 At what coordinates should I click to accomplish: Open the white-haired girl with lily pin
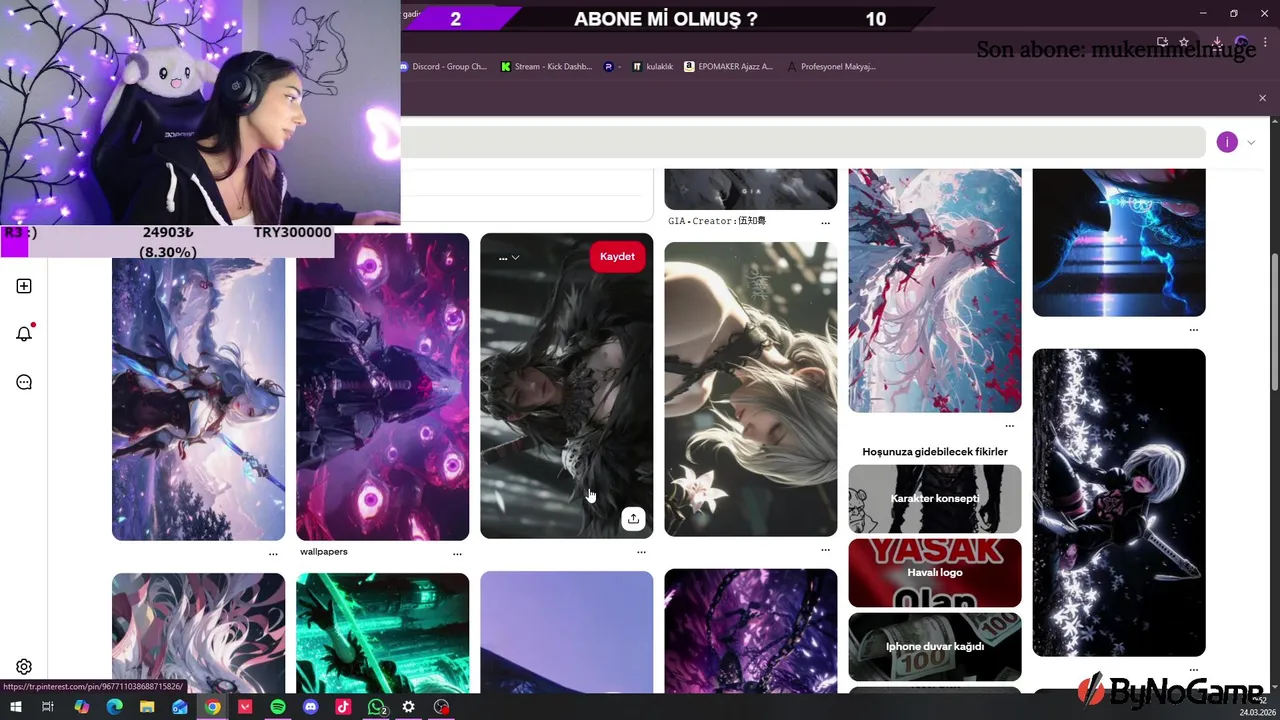point(751,389)
